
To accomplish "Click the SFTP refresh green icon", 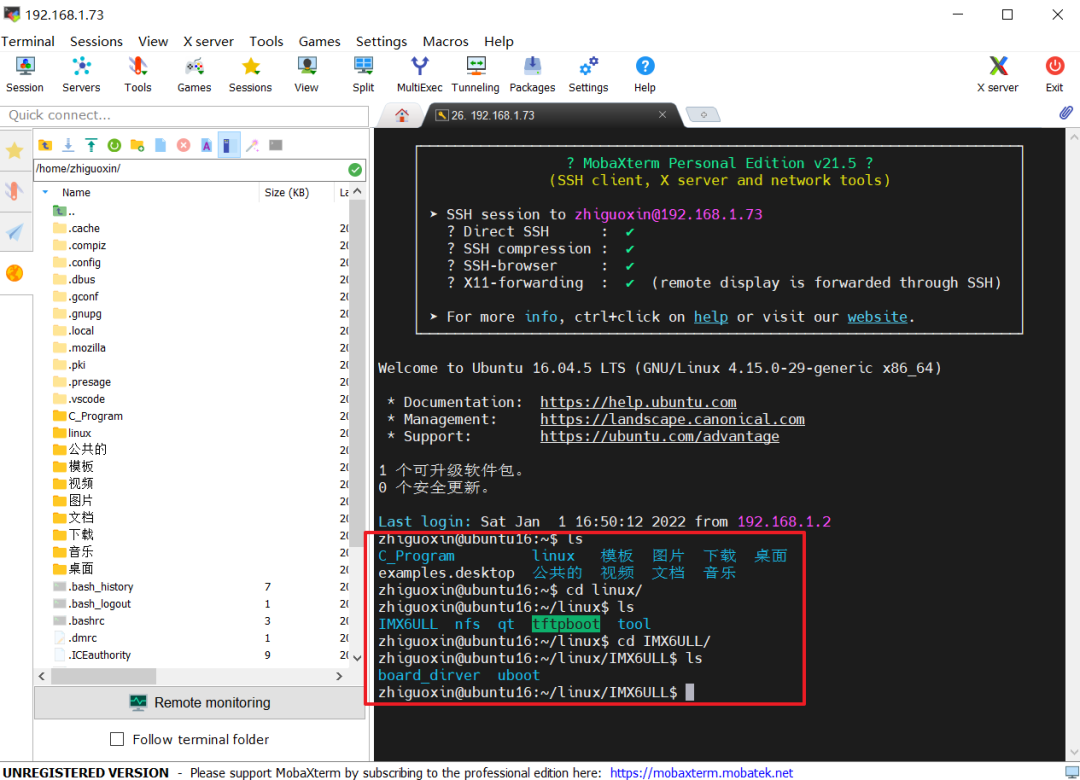I will [x=114, y=145].
